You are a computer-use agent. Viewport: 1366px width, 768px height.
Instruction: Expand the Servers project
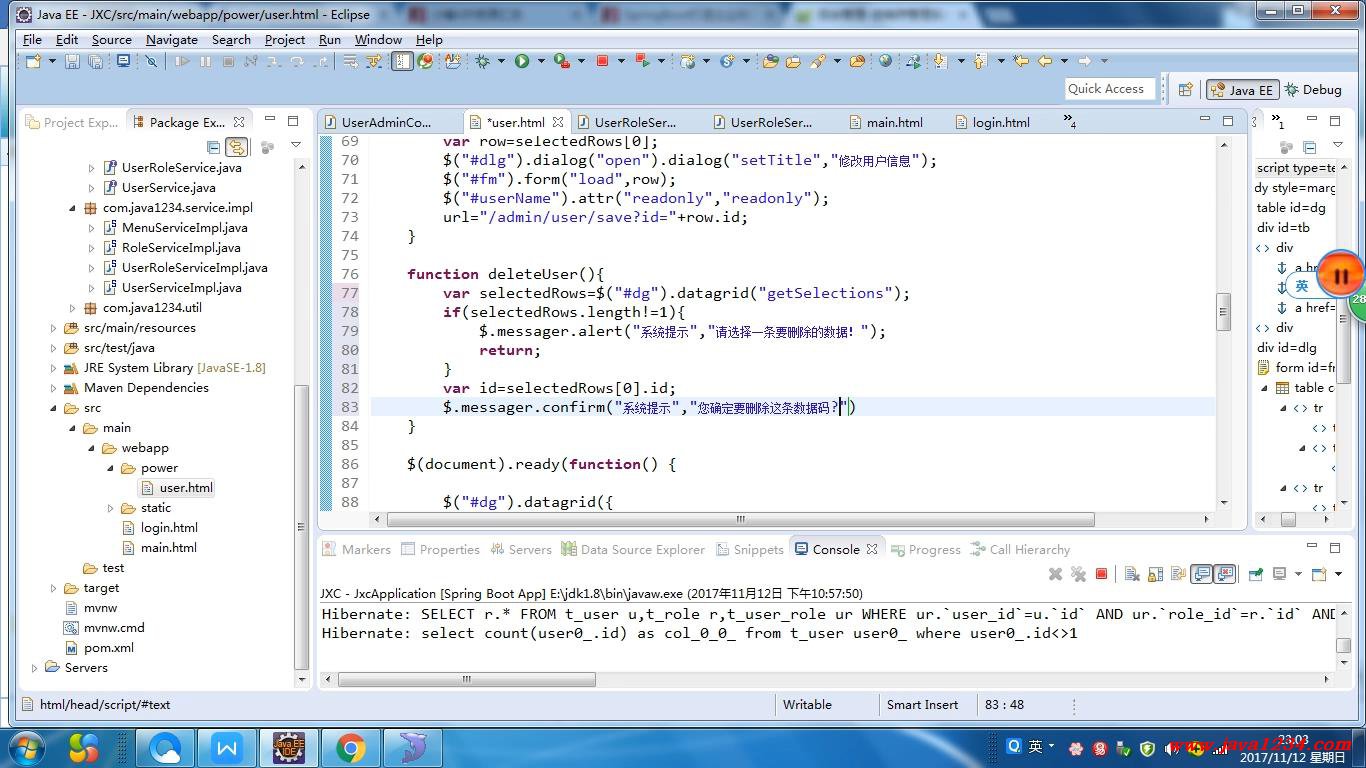click(35, 668)
